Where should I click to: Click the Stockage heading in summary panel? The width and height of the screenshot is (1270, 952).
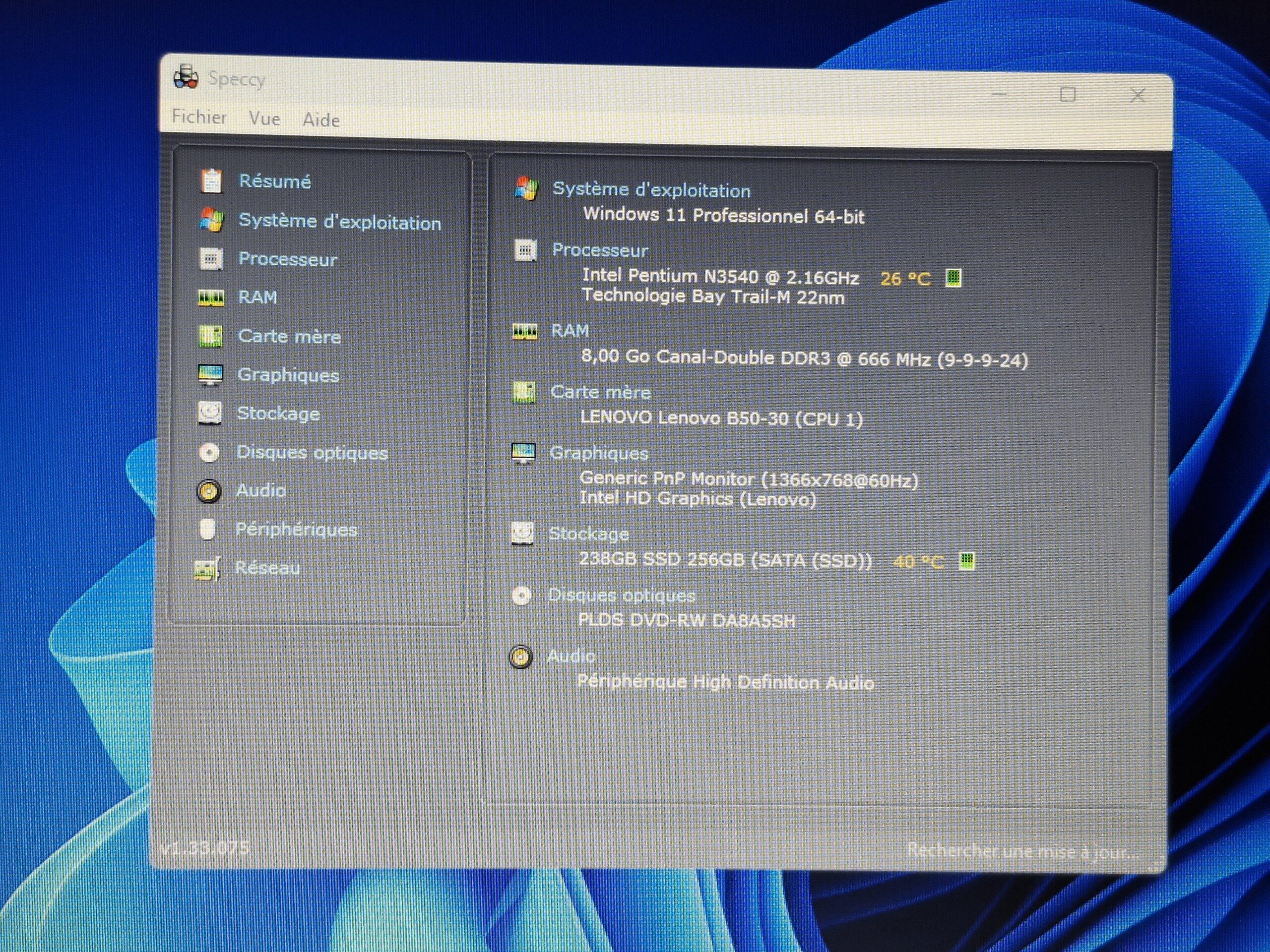click(588, 534)
